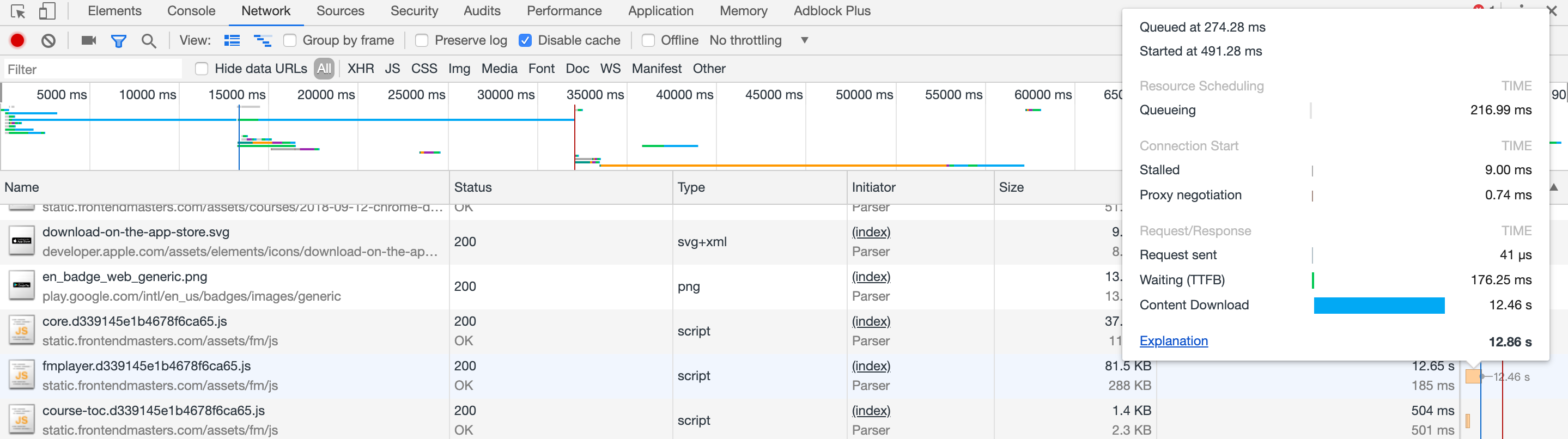Uncheck the Disable cache checkbox
Image resolution: width=1568 pixels, height=439 pixels.
525,40
